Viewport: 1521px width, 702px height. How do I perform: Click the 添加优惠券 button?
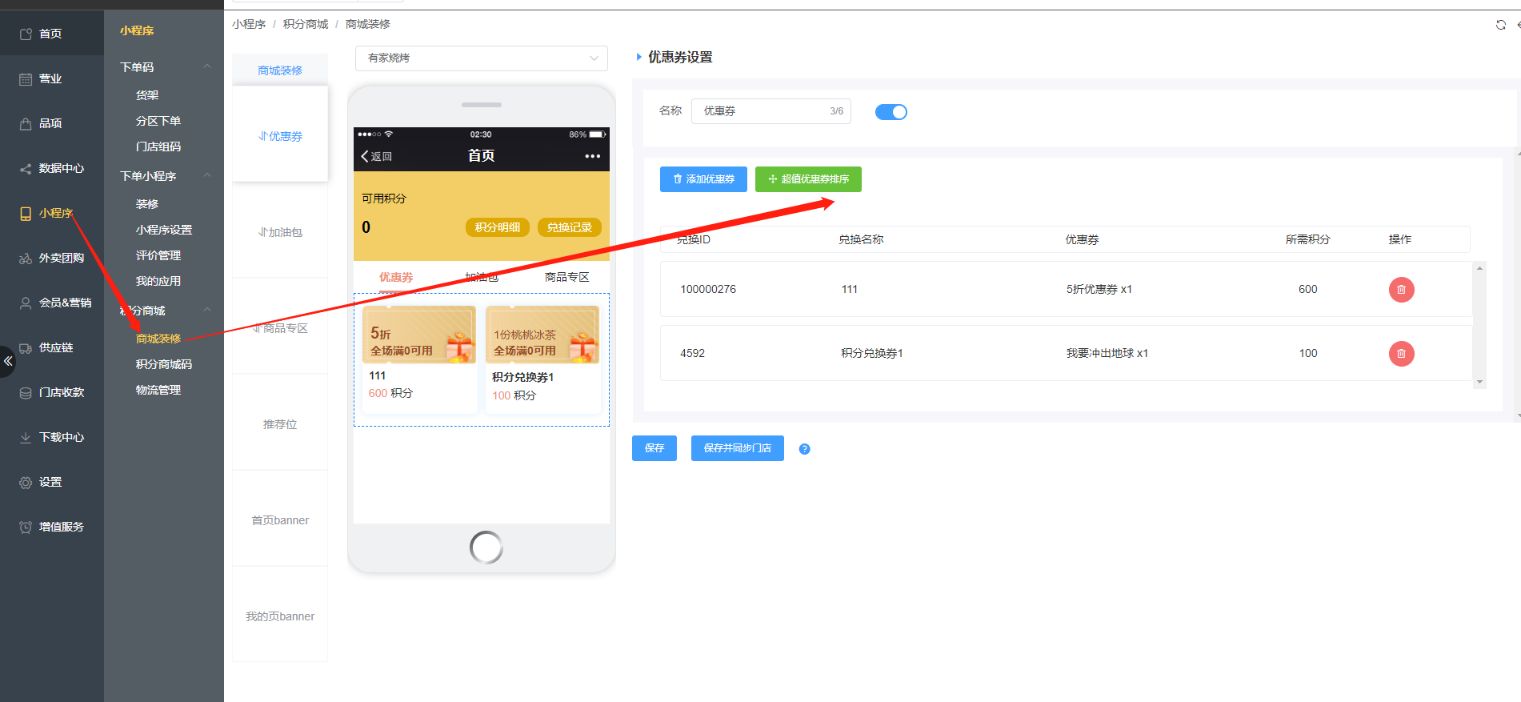703,179
